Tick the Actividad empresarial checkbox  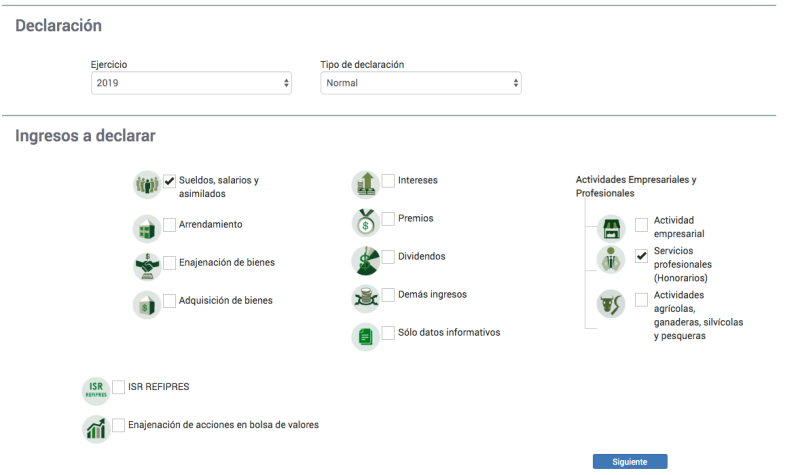click(x=641, y=224)
